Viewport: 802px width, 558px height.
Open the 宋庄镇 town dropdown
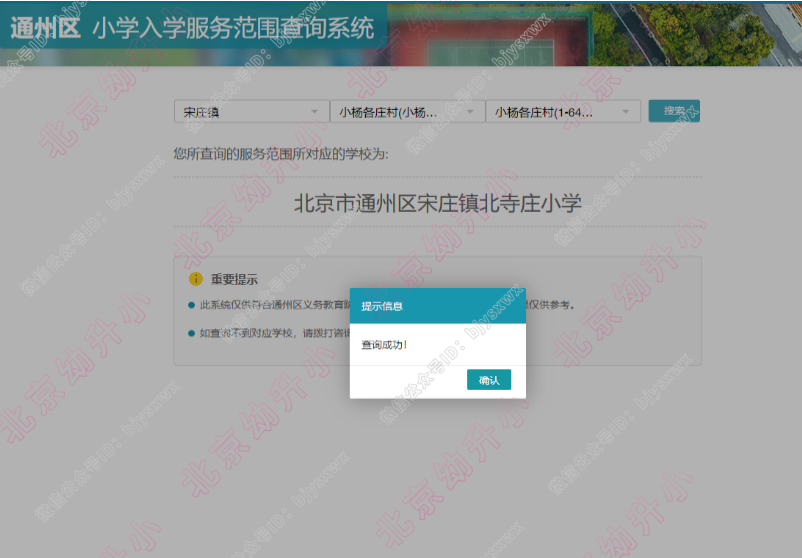point(251,112)
